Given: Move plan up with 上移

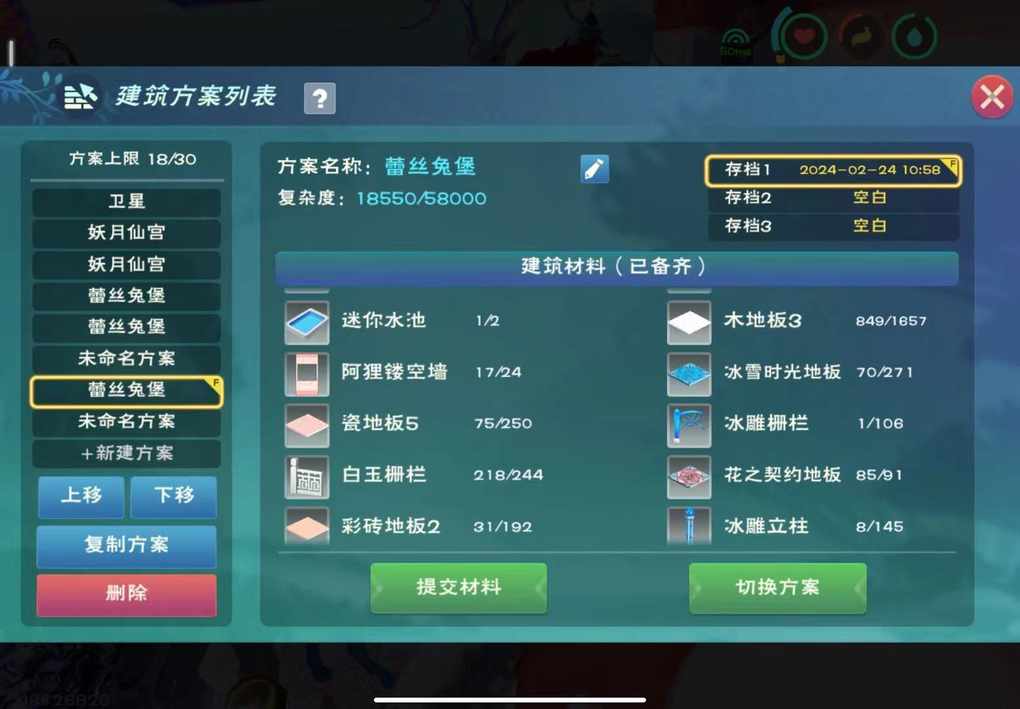Looking at the screenshot, I should (x=81, y=496).
